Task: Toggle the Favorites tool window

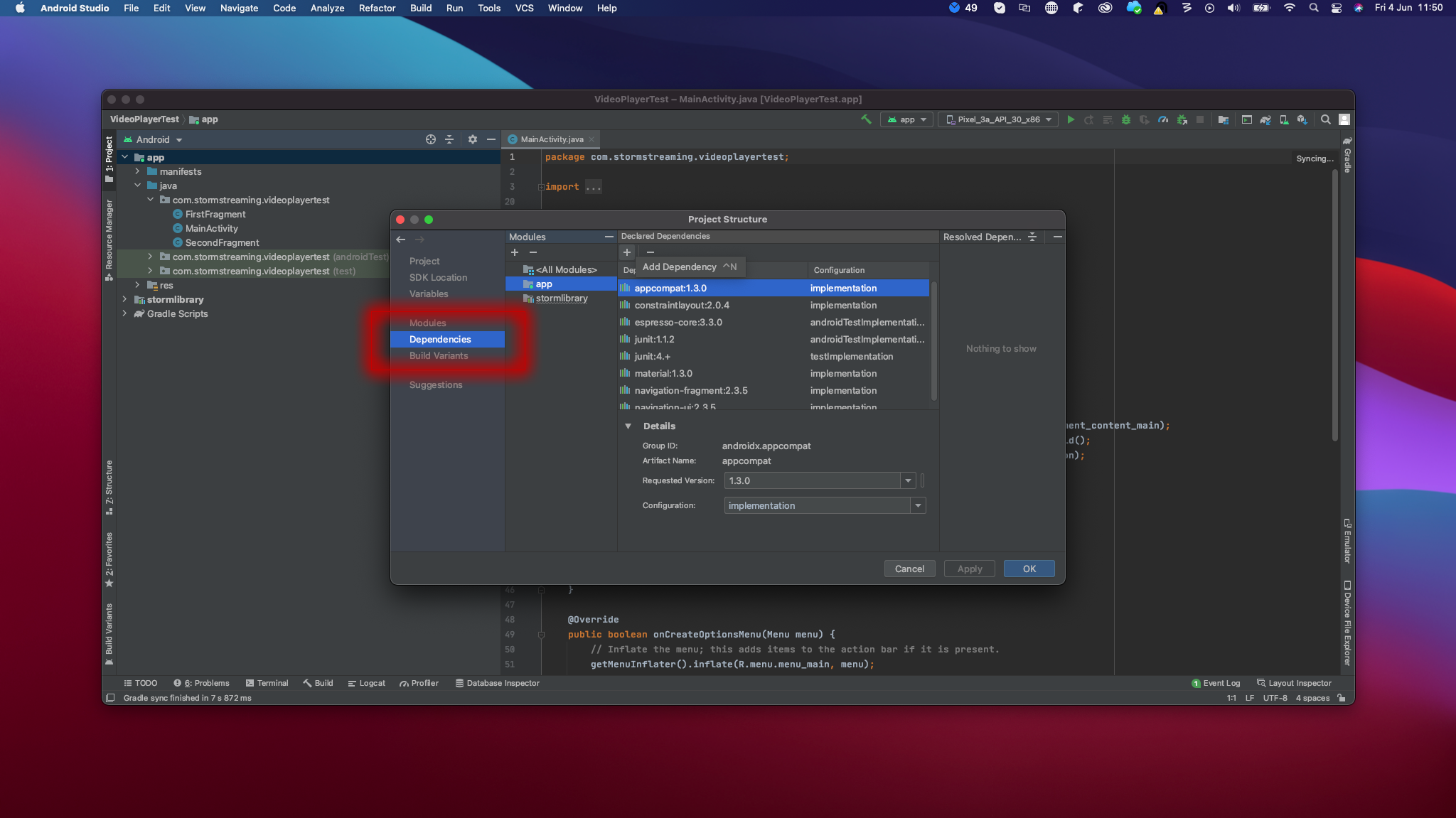Action: click(x=109, y=559)
